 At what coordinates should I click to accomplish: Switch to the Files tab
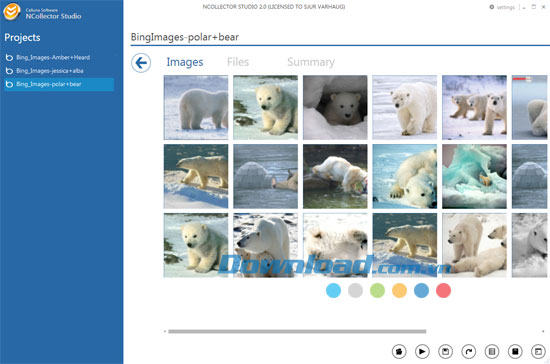tap(238, 62)
